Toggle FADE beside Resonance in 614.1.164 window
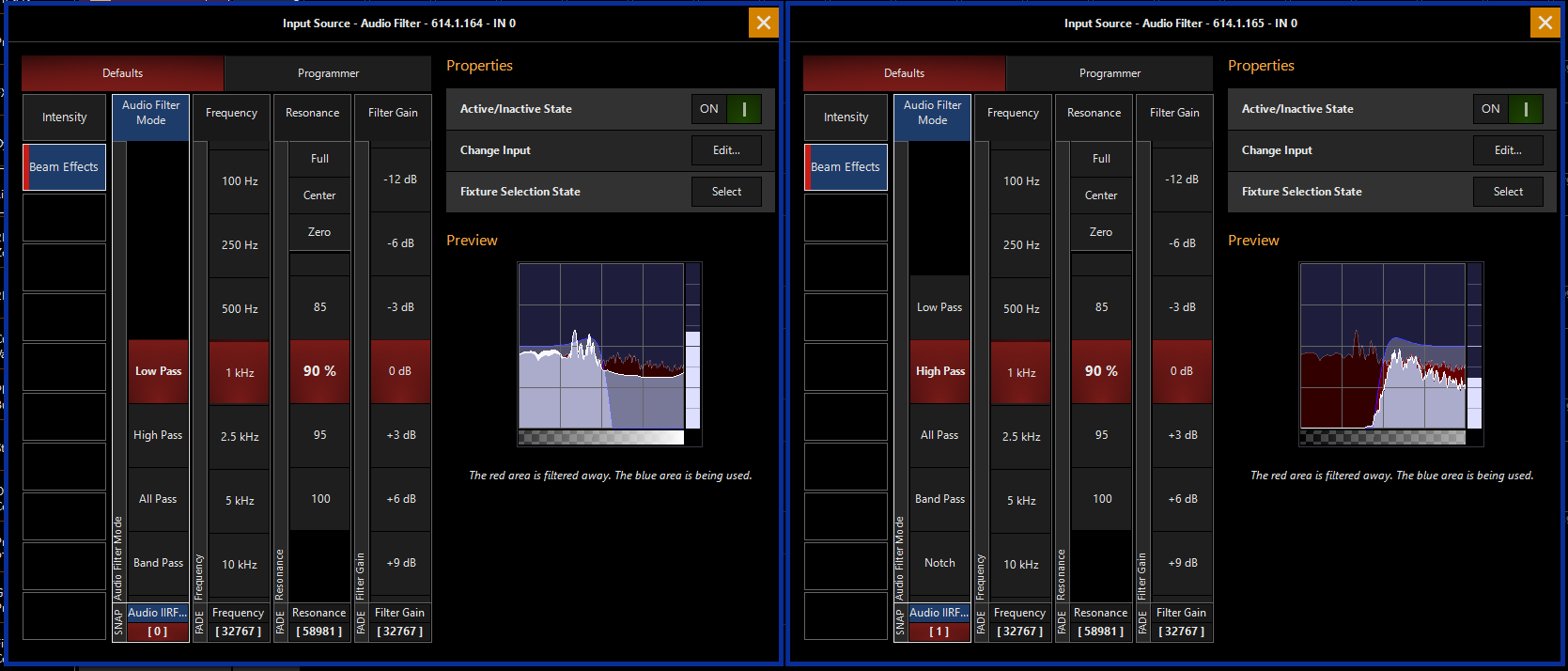The height and width of the screenshot is (671, 1568). [280, 622]
